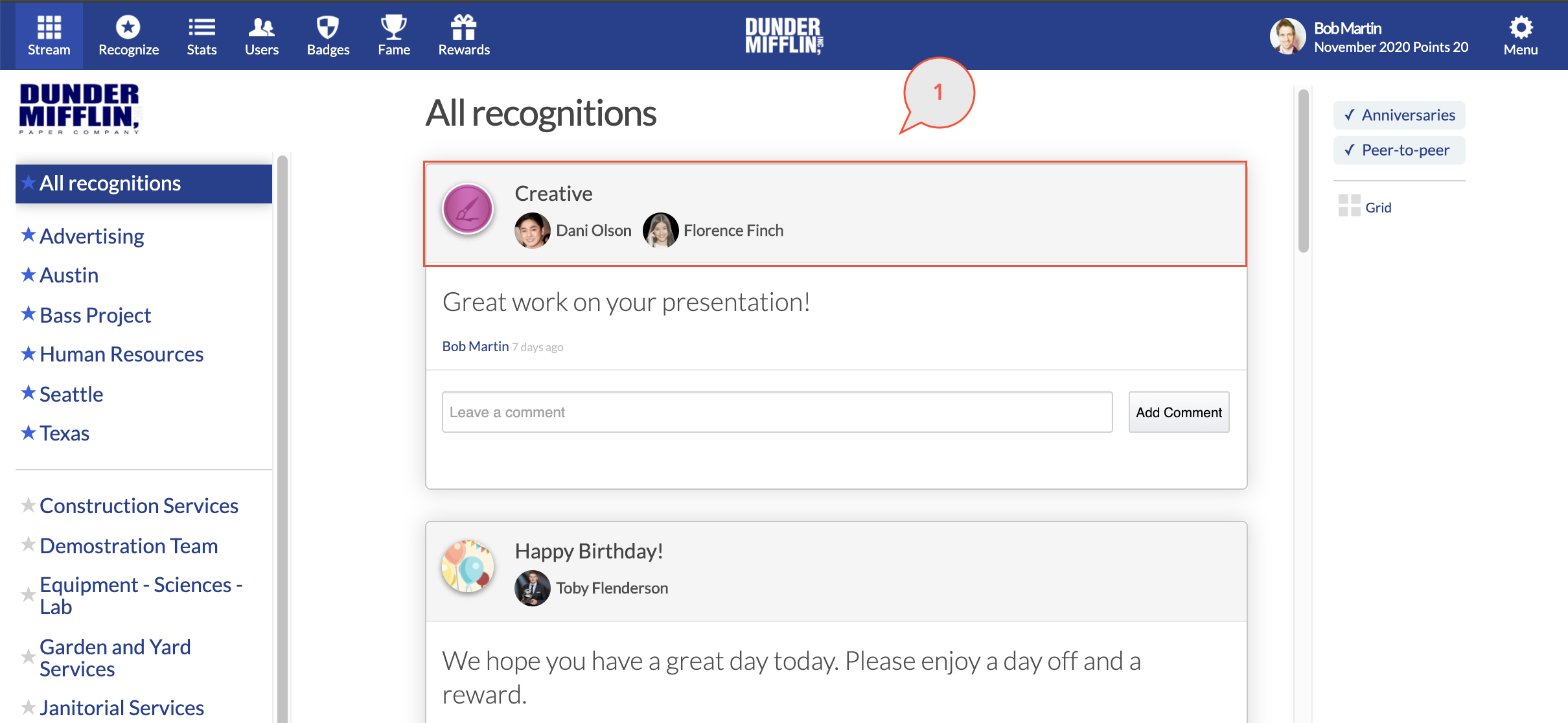This screenshot has width=1568, height=723.
Task: Open the Fame trophy icon
Action: click(x=393, y=27)
